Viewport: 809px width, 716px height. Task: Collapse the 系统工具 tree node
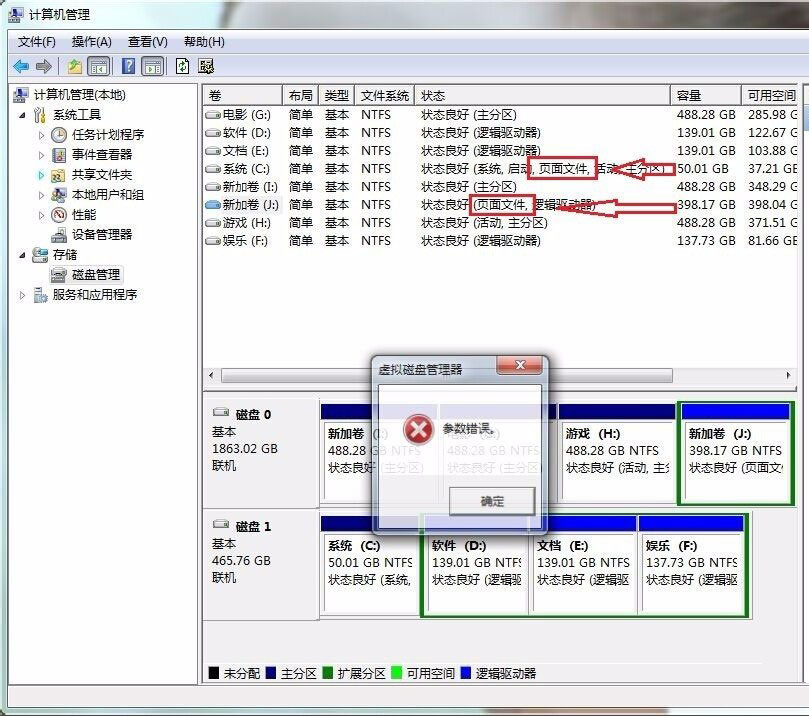click(x=22, y=115)
